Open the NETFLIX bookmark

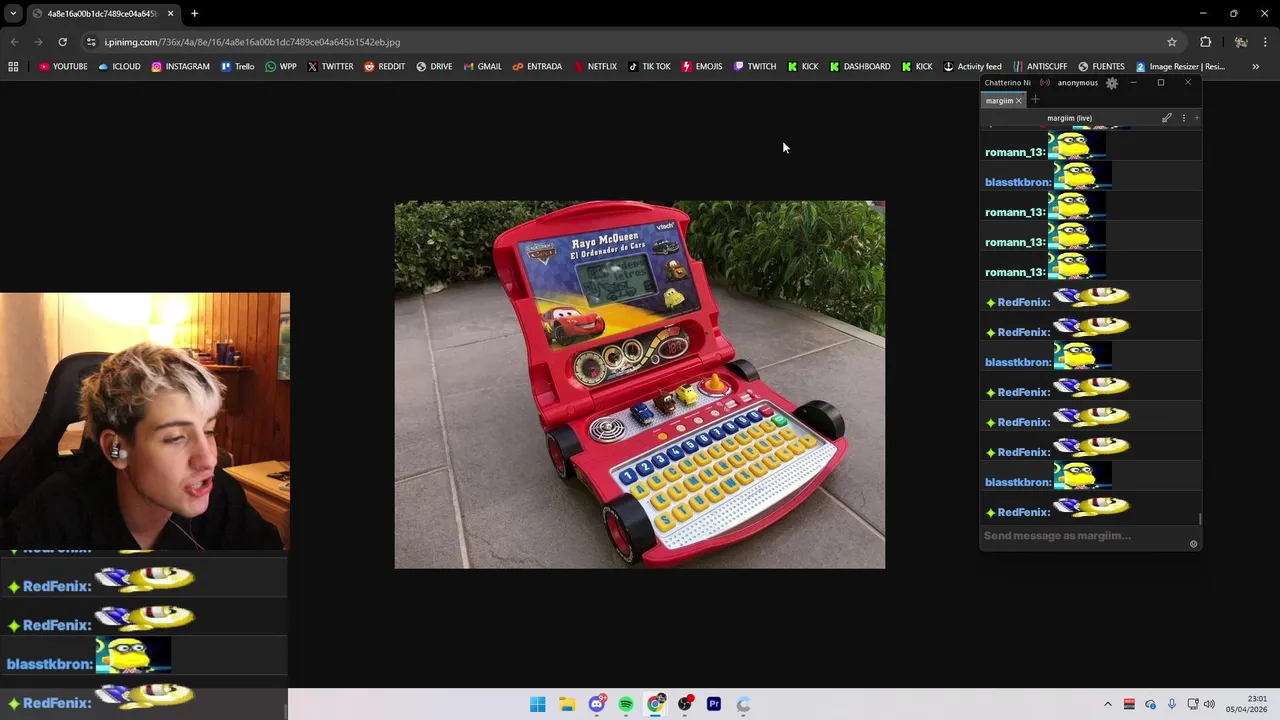coord(595,66)
